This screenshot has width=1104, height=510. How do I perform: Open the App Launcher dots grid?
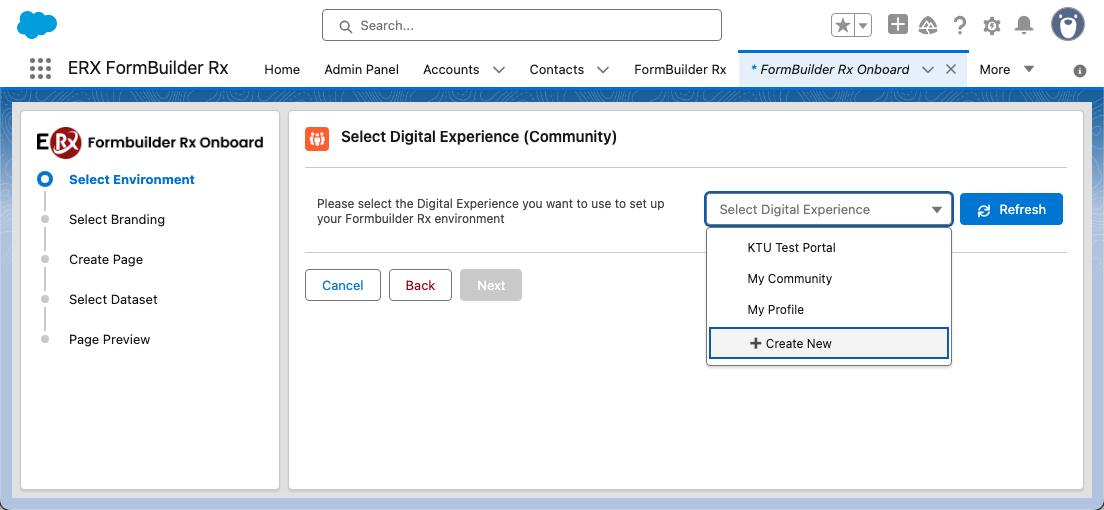tap(41, 68)
